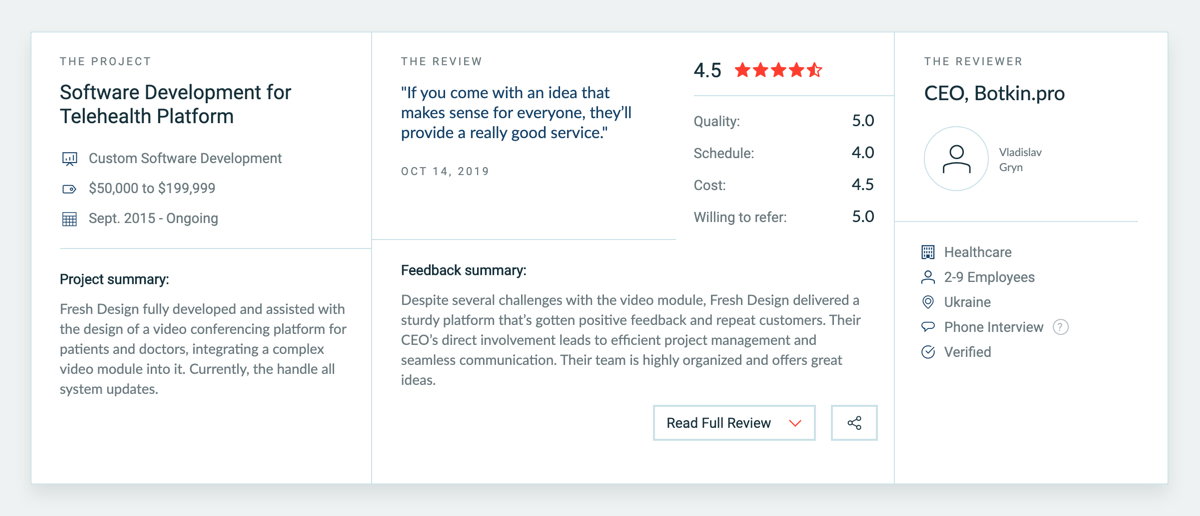1200x516 pixels.
Task: Expand the Read Full Review chevron
Action: tap(795, 423)
